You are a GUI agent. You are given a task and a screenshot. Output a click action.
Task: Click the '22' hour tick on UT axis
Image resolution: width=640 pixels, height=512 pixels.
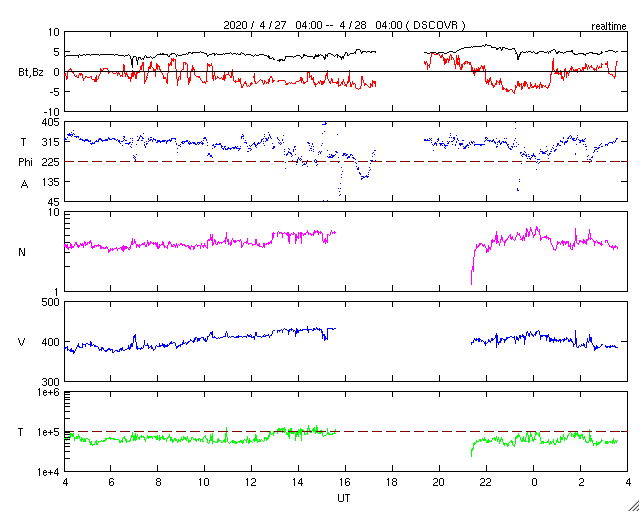[486, 482]
